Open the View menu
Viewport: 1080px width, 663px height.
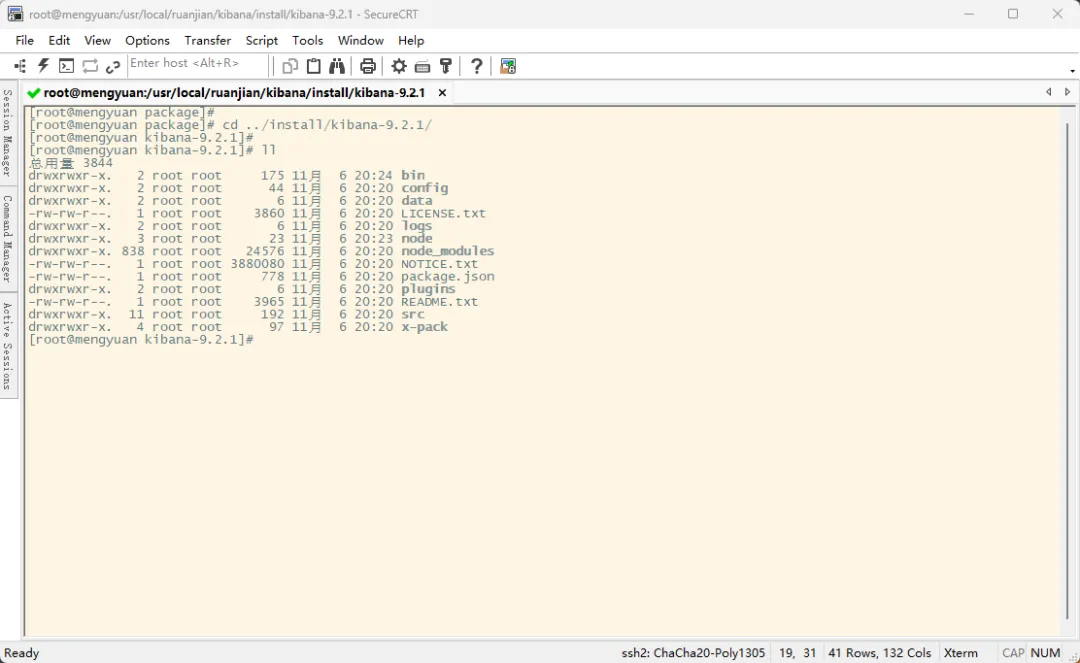[x=97, y=41]
